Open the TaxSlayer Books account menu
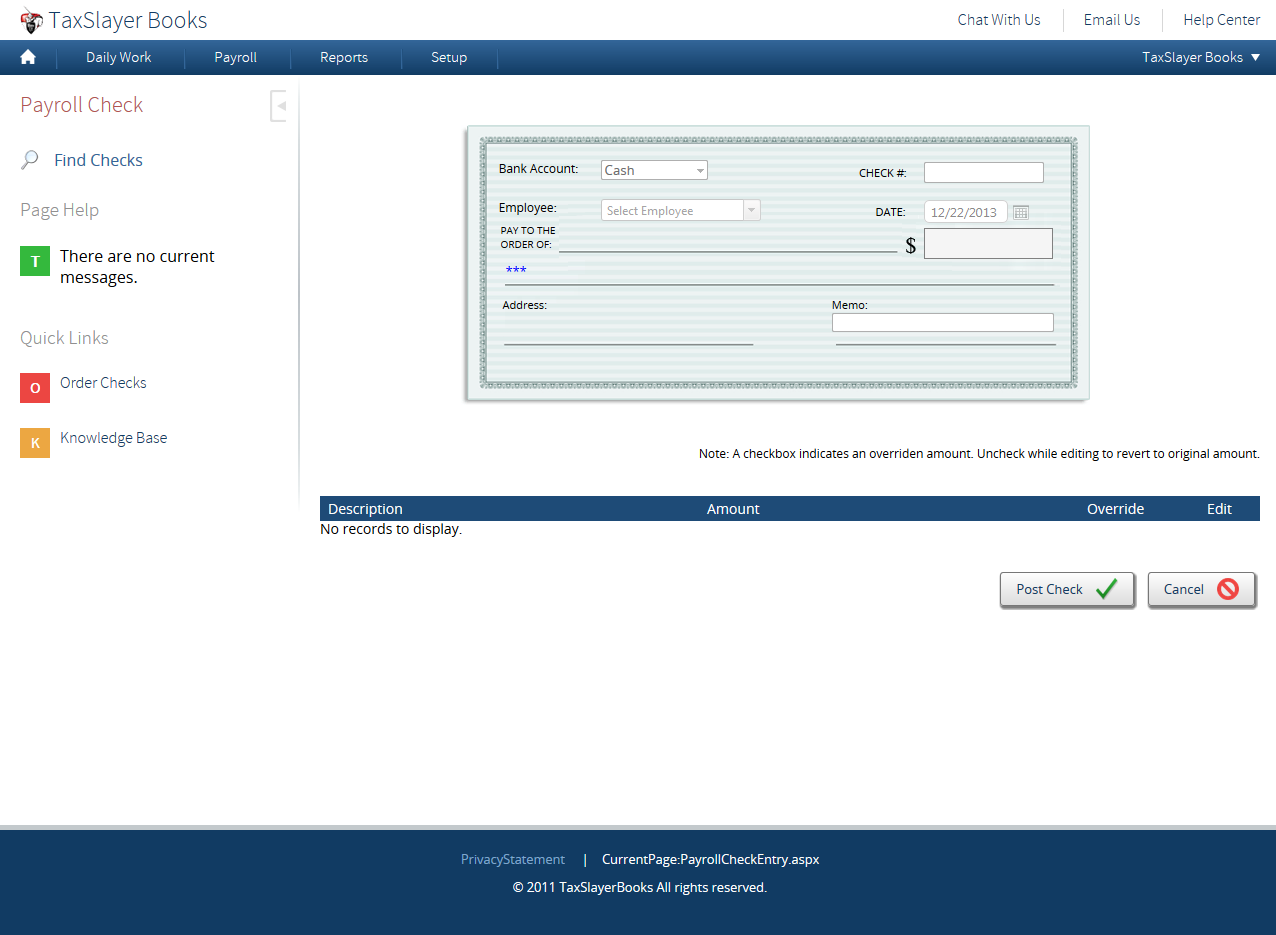This screenshot has width=1276, height=935. click(x=1201, y=57)
